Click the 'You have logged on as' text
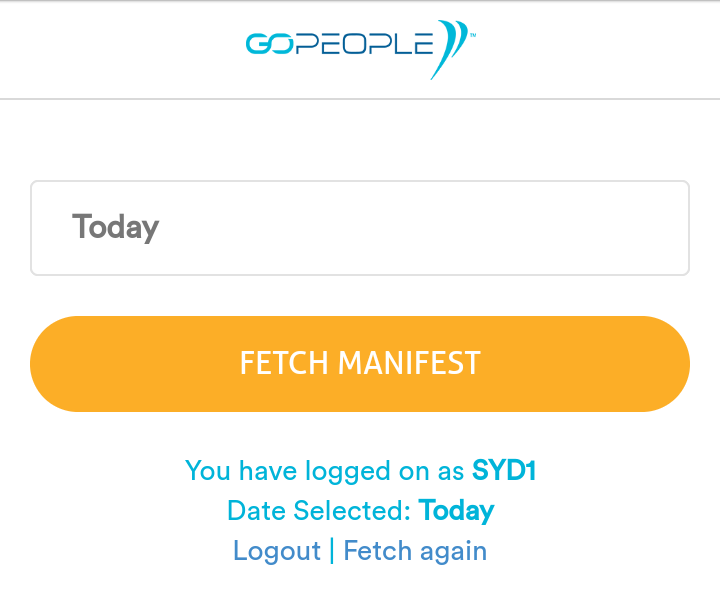Screen dimensions: 720x616 (x=325, y=471)
